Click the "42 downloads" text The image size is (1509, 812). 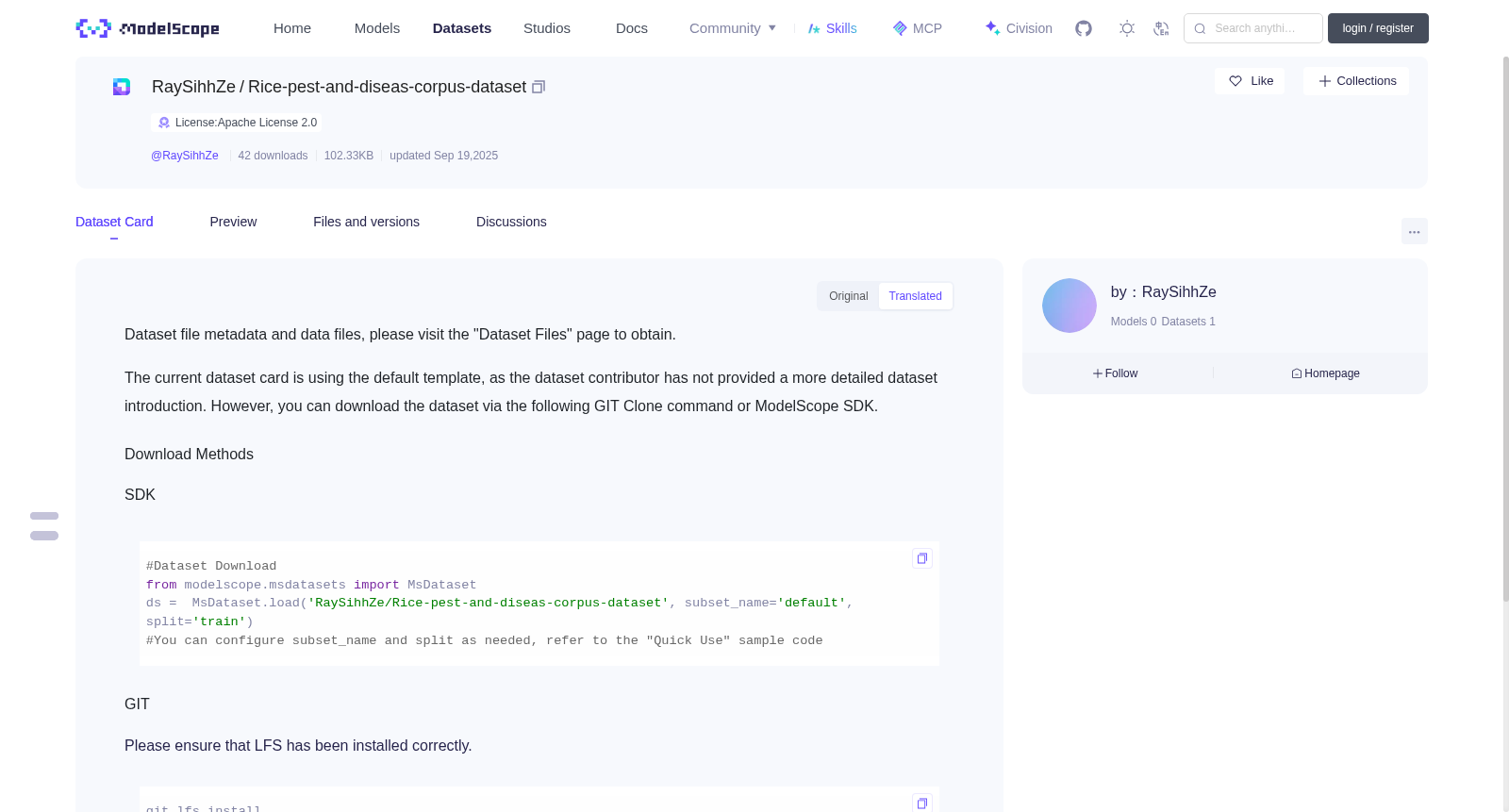coord(273,156)
